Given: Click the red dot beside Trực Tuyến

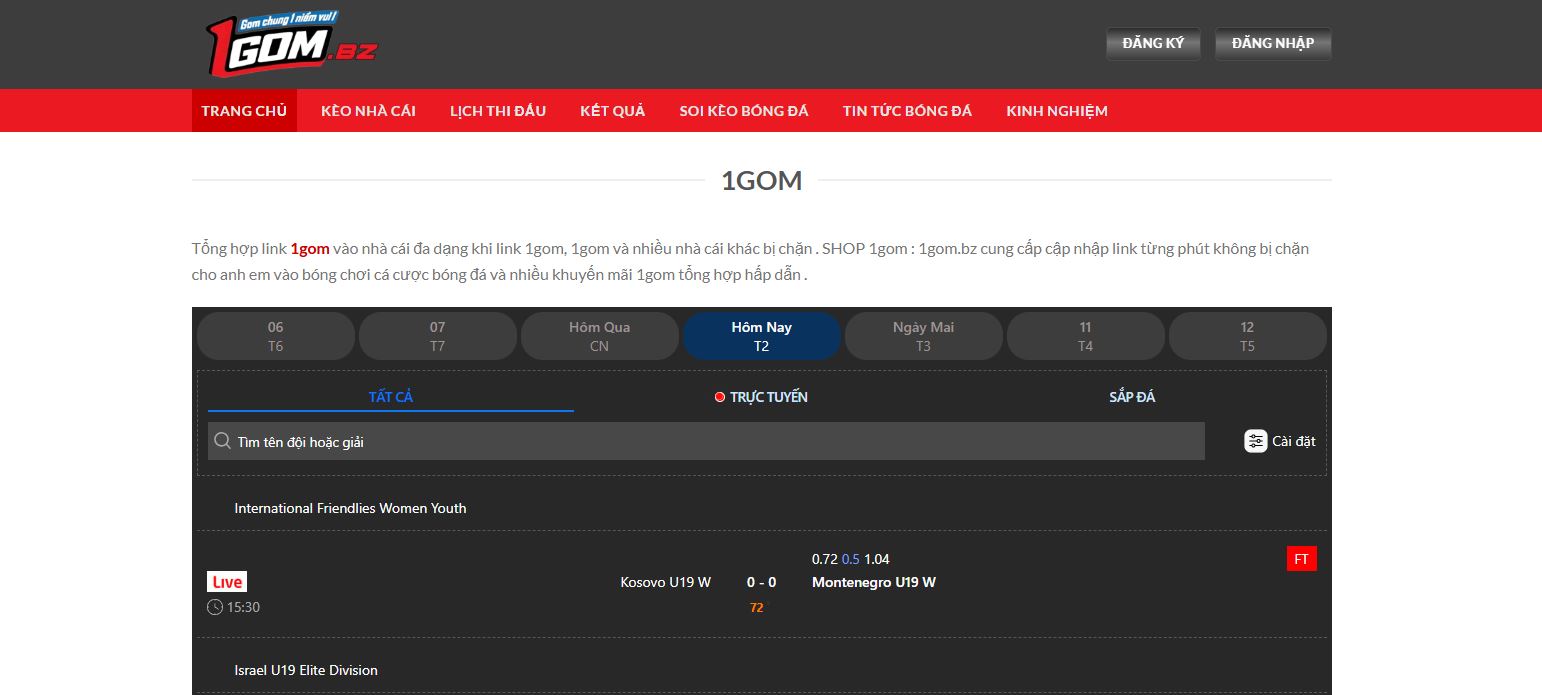Looking at the screenshot, I should pyautogui.click(x=719, y=397).
